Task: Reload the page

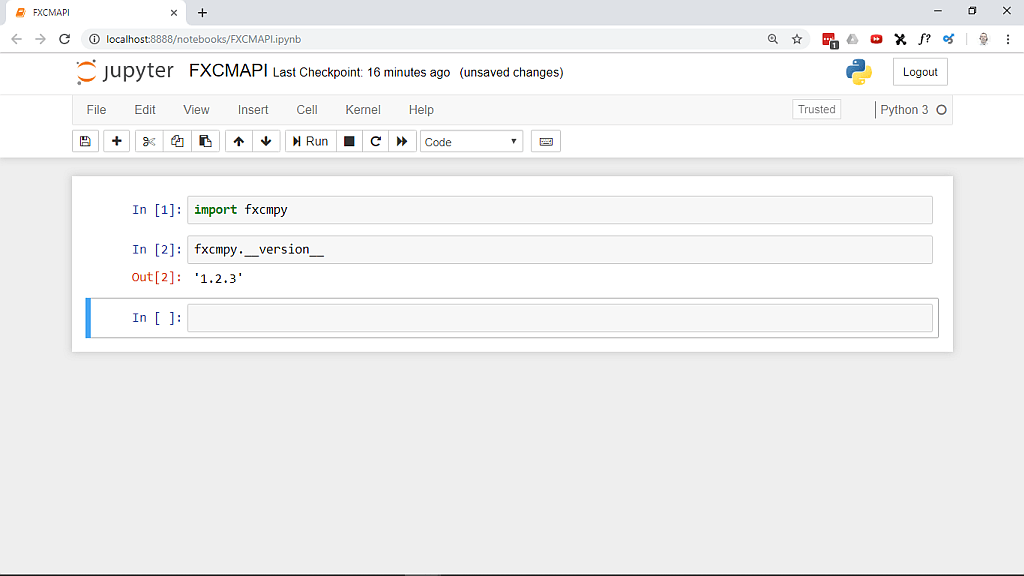Action: (x=65, y=39)
